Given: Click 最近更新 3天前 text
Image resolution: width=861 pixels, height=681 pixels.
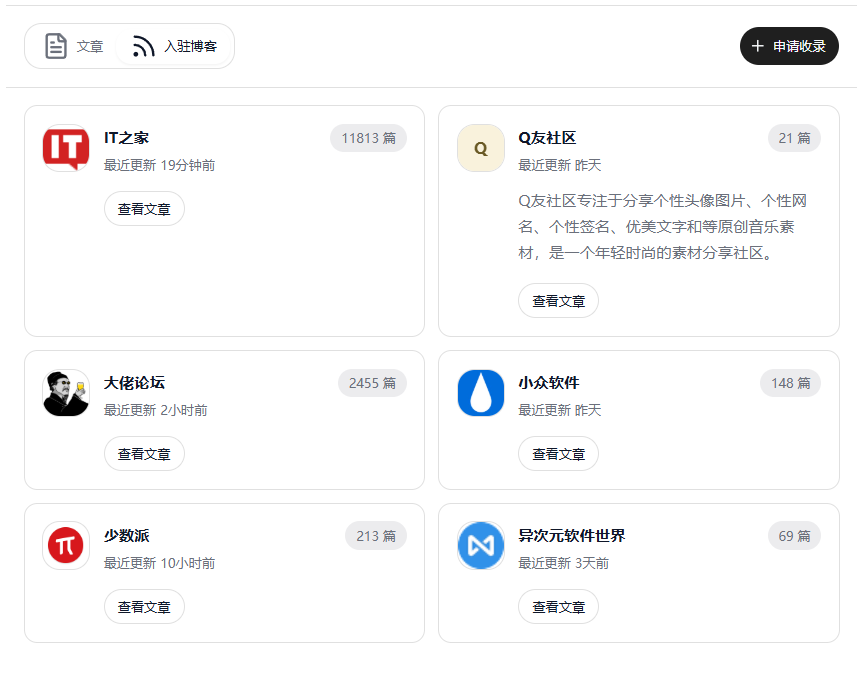Looking at the screenshot, I should (563, 563).
